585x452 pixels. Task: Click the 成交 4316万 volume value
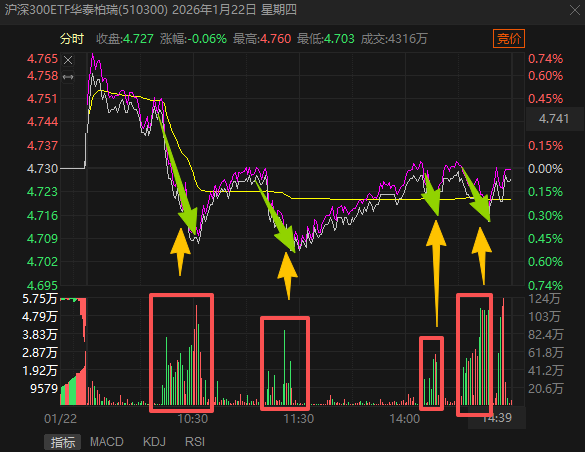pyautogui.click(x=394, y=39)
